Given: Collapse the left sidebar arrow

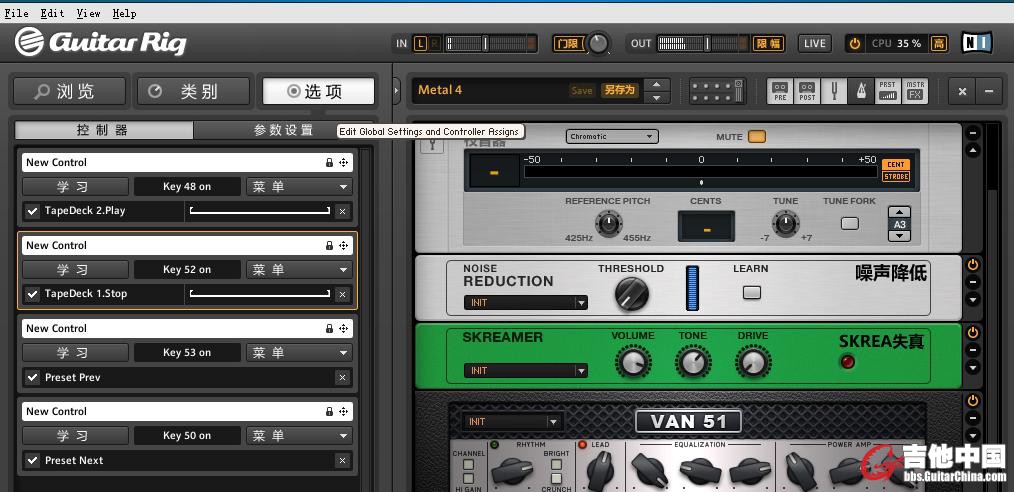Looking at the screenshot, I should click(396, 91).
